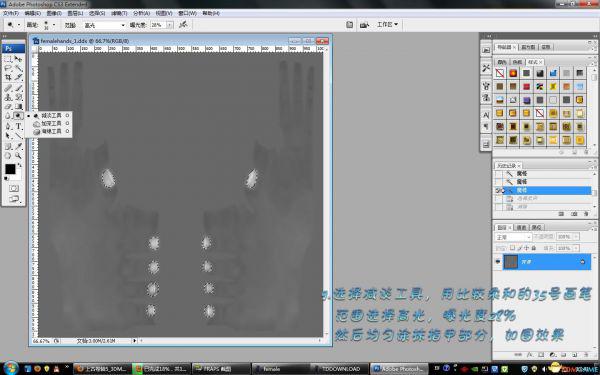Apply the red style swatch in Styles panel
The height and width of the screenshot is (375, 600).
click(x=527, y=86)
